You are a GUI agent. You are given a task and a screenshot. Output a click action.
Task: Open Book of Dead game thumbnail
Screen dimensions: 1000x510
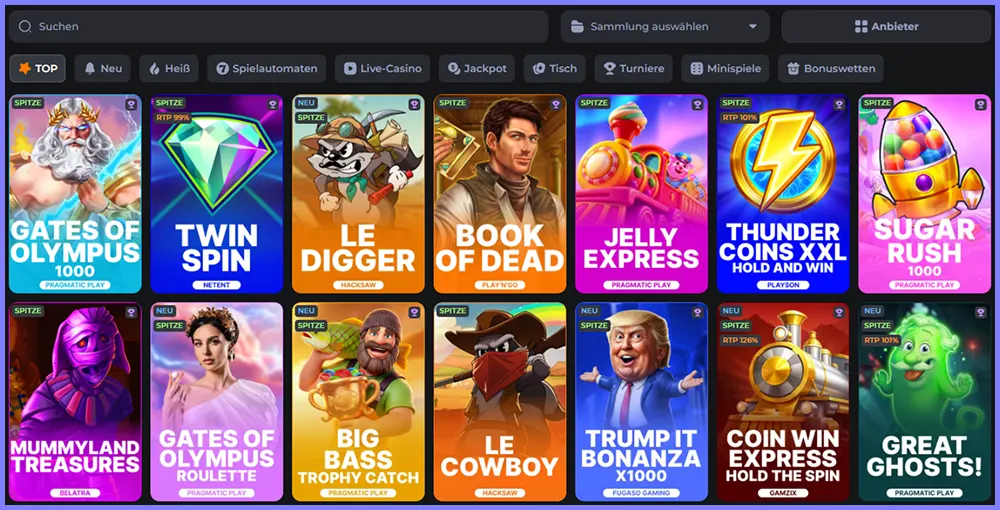(500, 194)
